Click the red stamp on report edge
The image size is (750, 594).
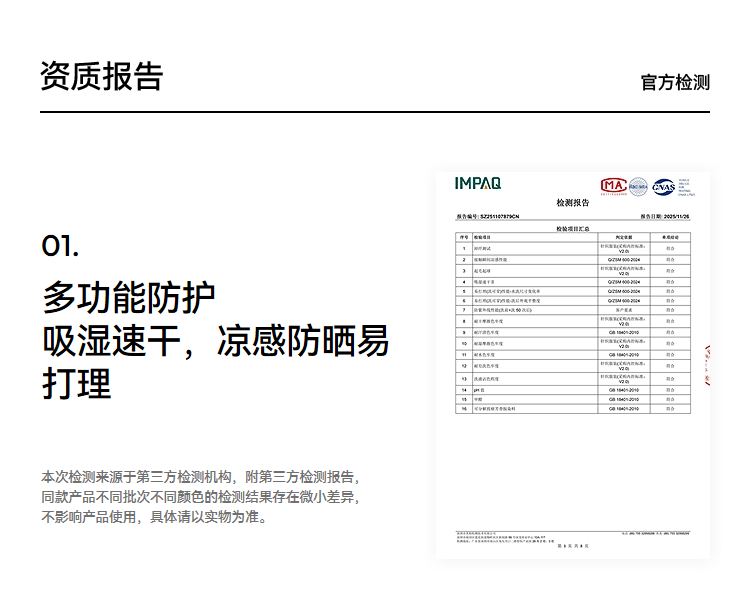click(x=708, y=365)
